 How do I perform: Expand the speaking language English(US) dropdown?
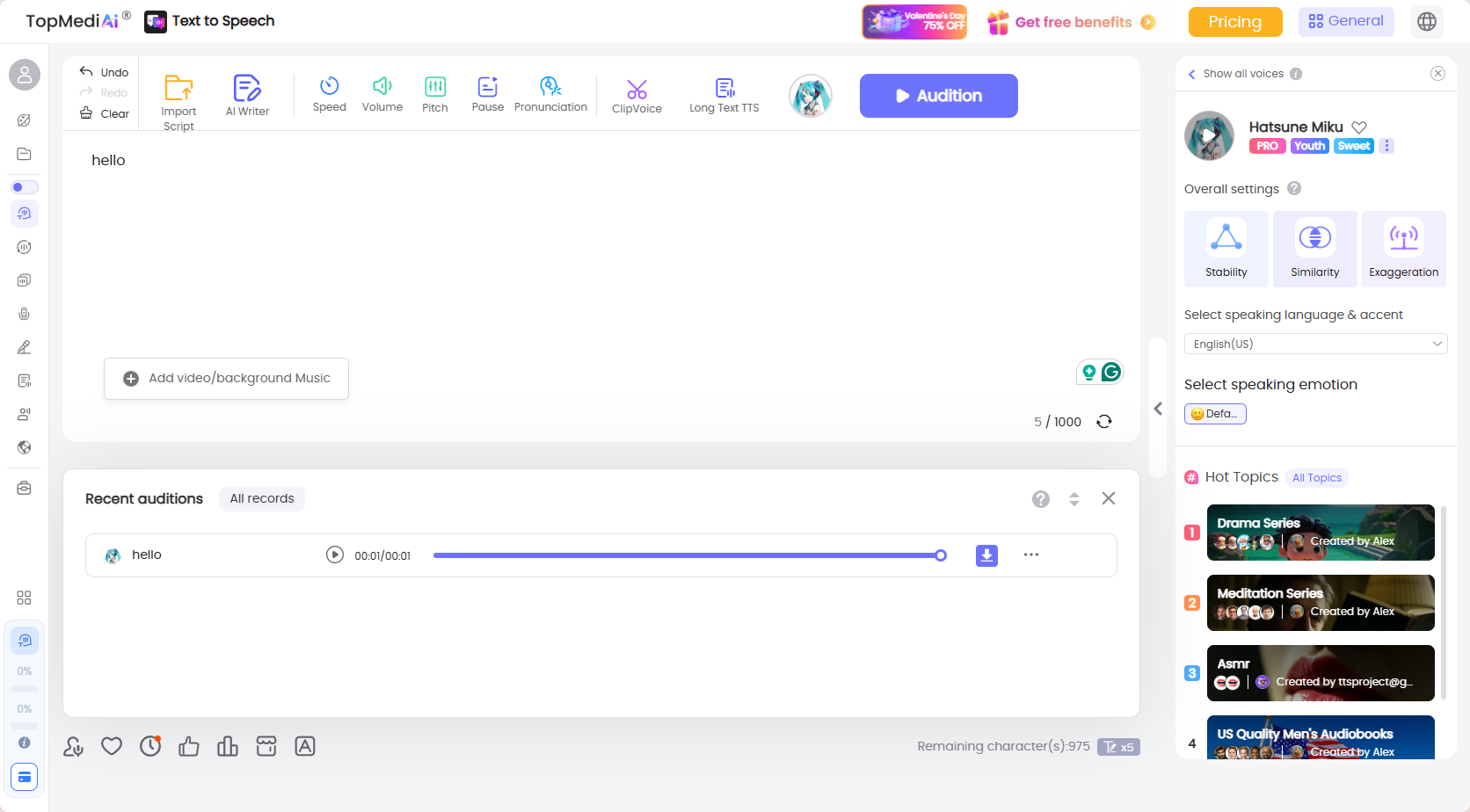(1315, 344)
